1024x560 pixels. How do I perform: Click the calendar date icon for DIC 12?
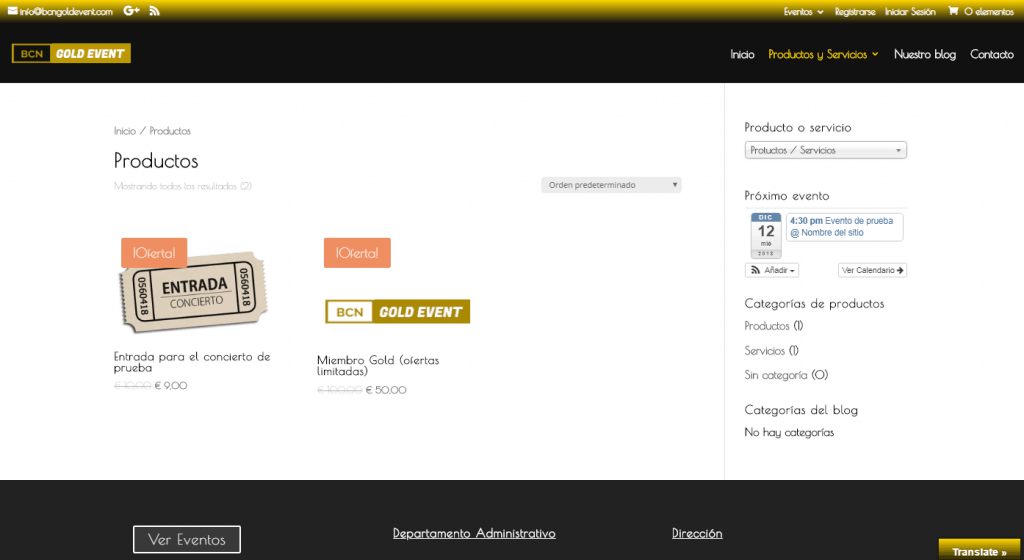point(766,235)
